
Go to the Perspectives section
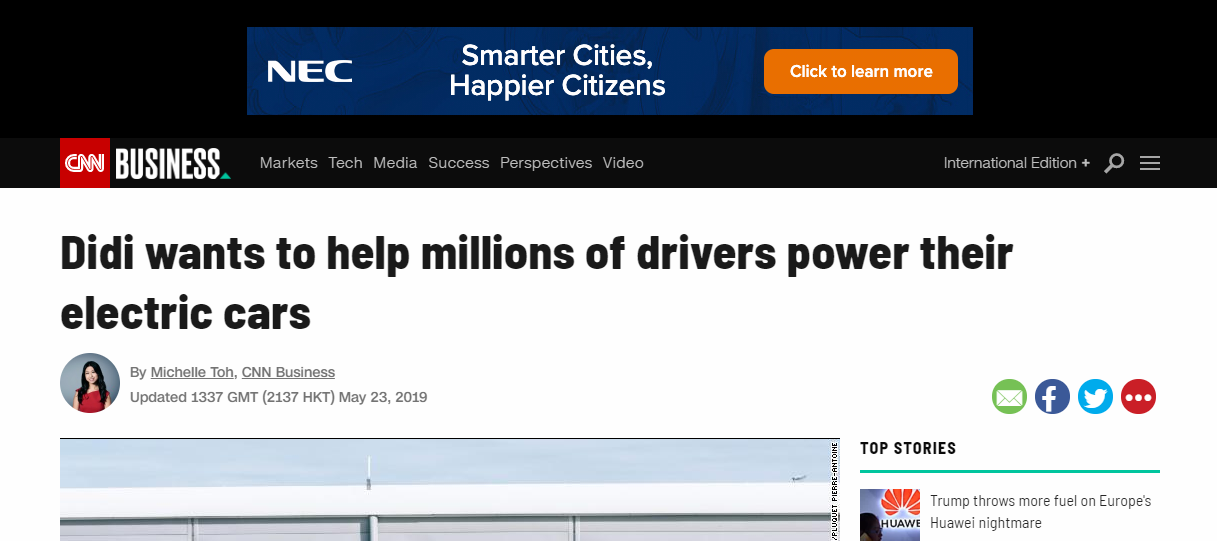(546, 163)
